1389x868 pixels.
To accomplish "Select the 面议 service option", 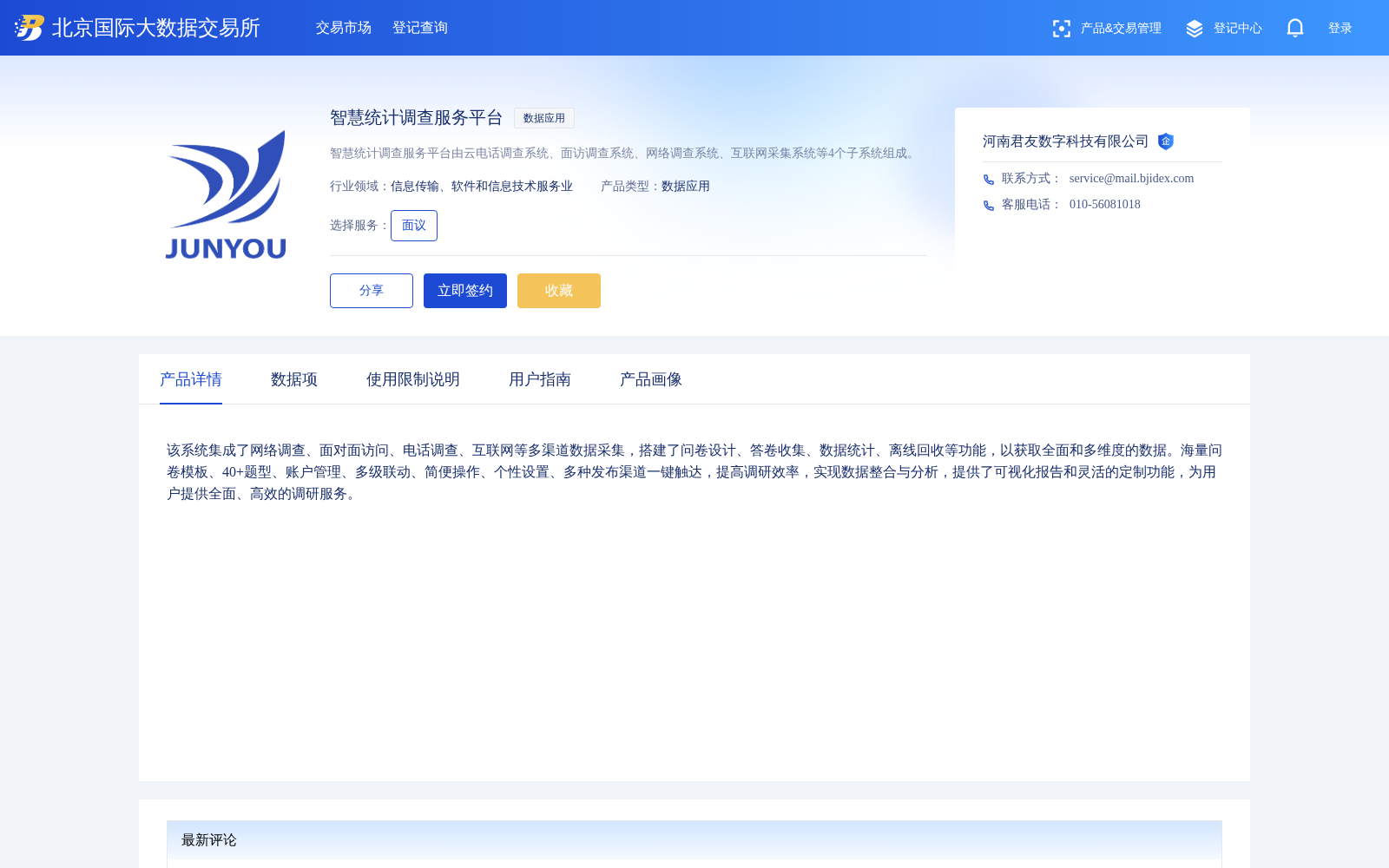I will (414, 226).
